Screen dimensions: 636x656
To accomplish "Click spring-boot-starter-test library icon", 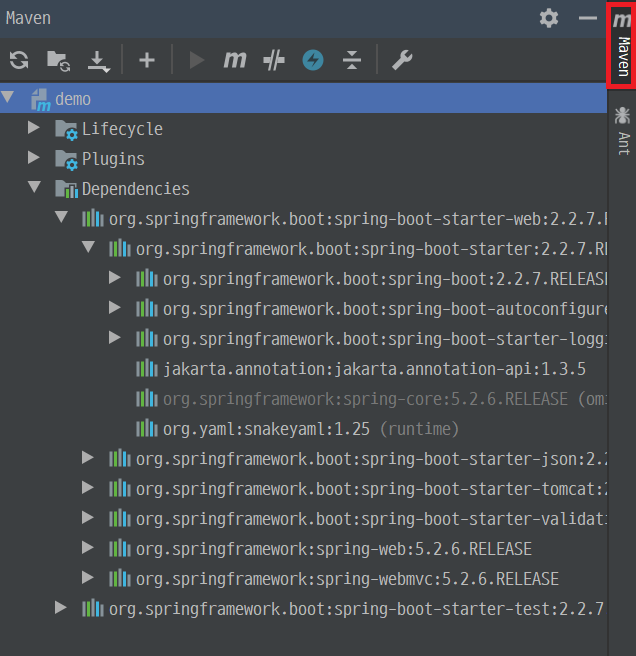I will point(93,608).
